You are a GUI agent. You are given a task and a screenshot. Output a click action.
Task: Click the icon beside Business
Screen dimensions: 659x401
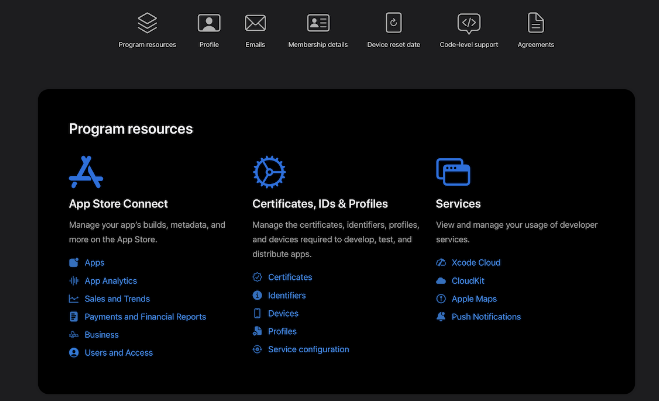tap(74, 335)
